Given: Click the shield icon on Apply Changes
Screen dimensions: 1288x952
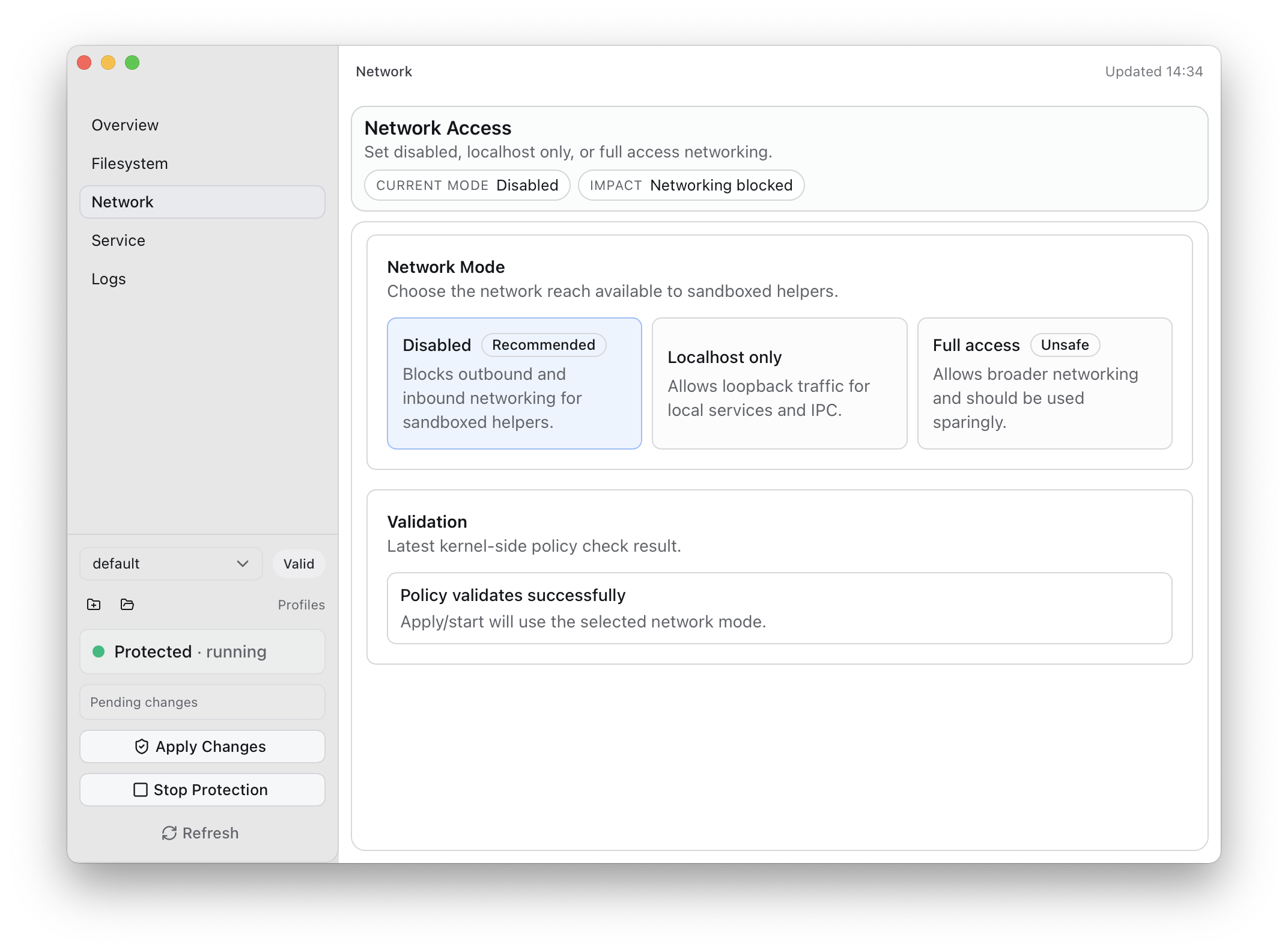Looking at the screenshot, I should pos(142,746).
